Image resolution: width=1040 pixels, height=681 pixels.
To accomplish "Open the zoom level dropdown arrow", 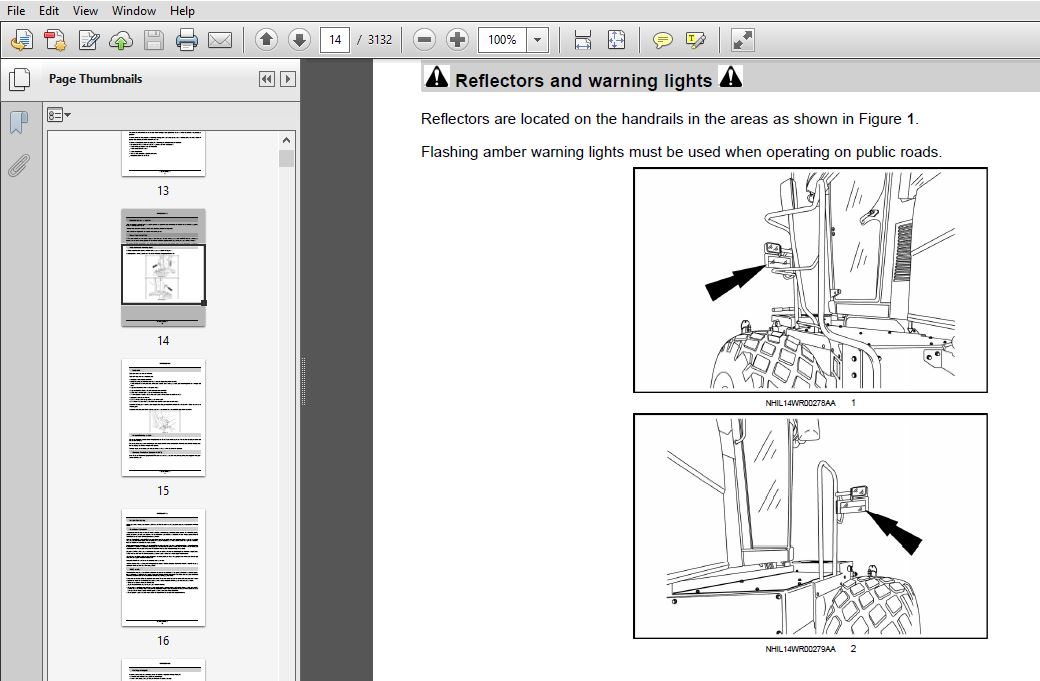I will click(x=537, y=40).
